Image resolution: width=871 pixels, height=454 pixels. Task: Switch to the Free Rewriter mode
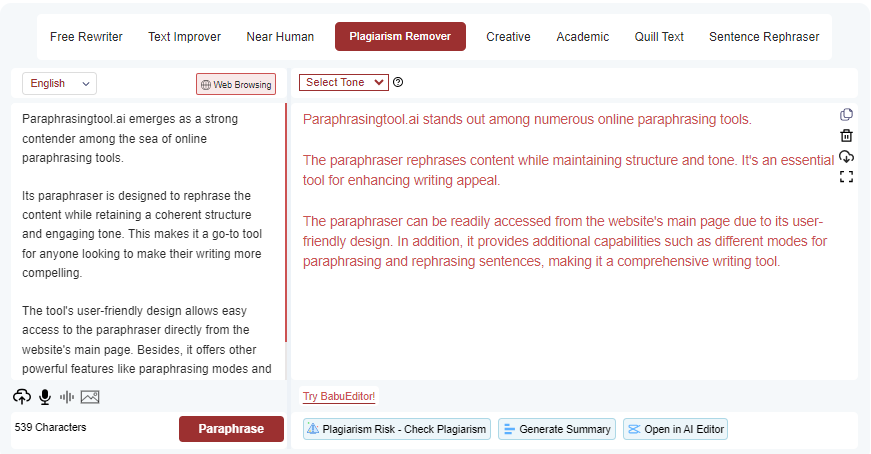click(x=86, y=37)
